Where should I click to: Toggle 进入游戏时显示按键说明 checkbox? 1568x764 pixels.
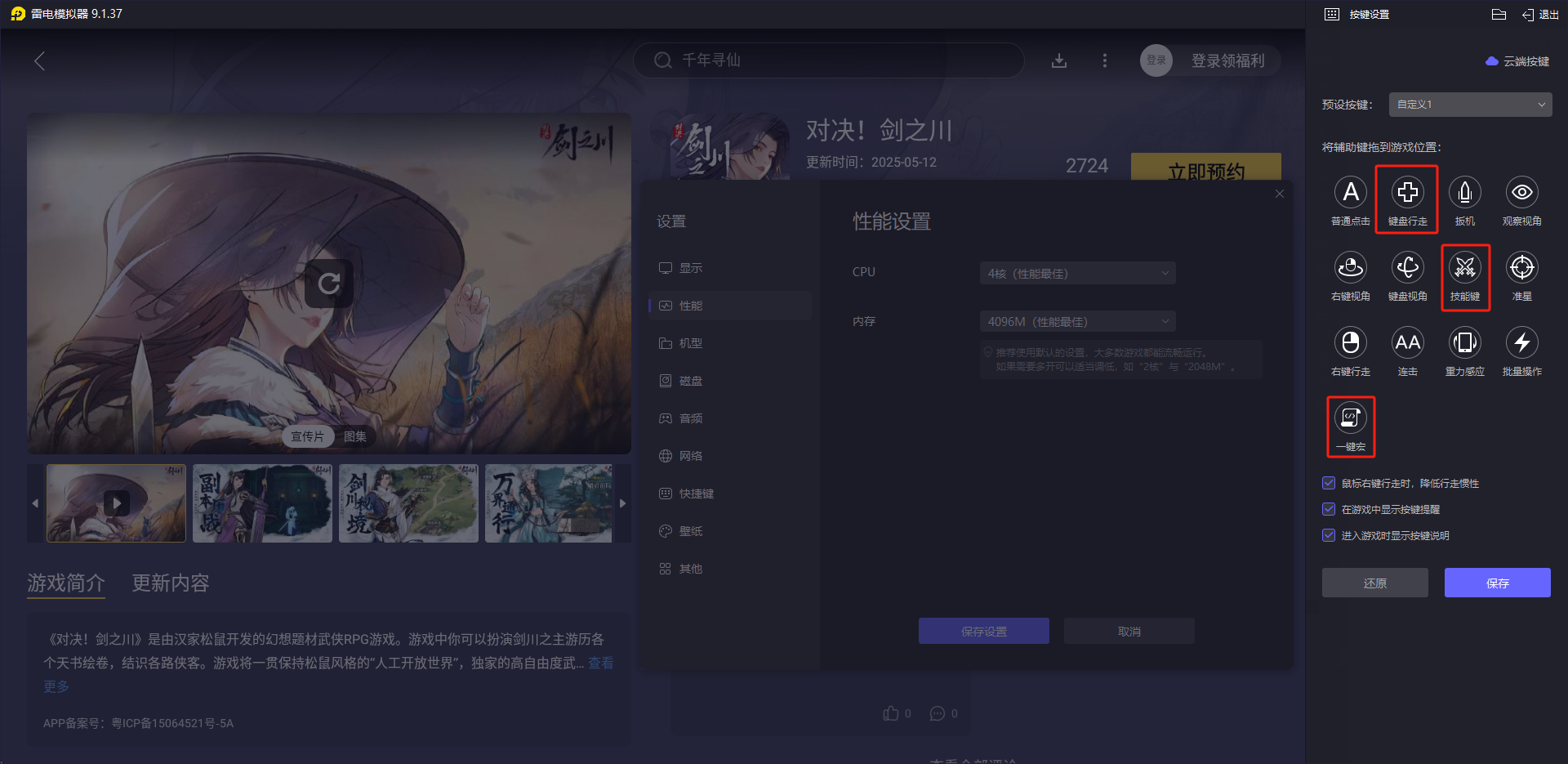[1329, 535]
